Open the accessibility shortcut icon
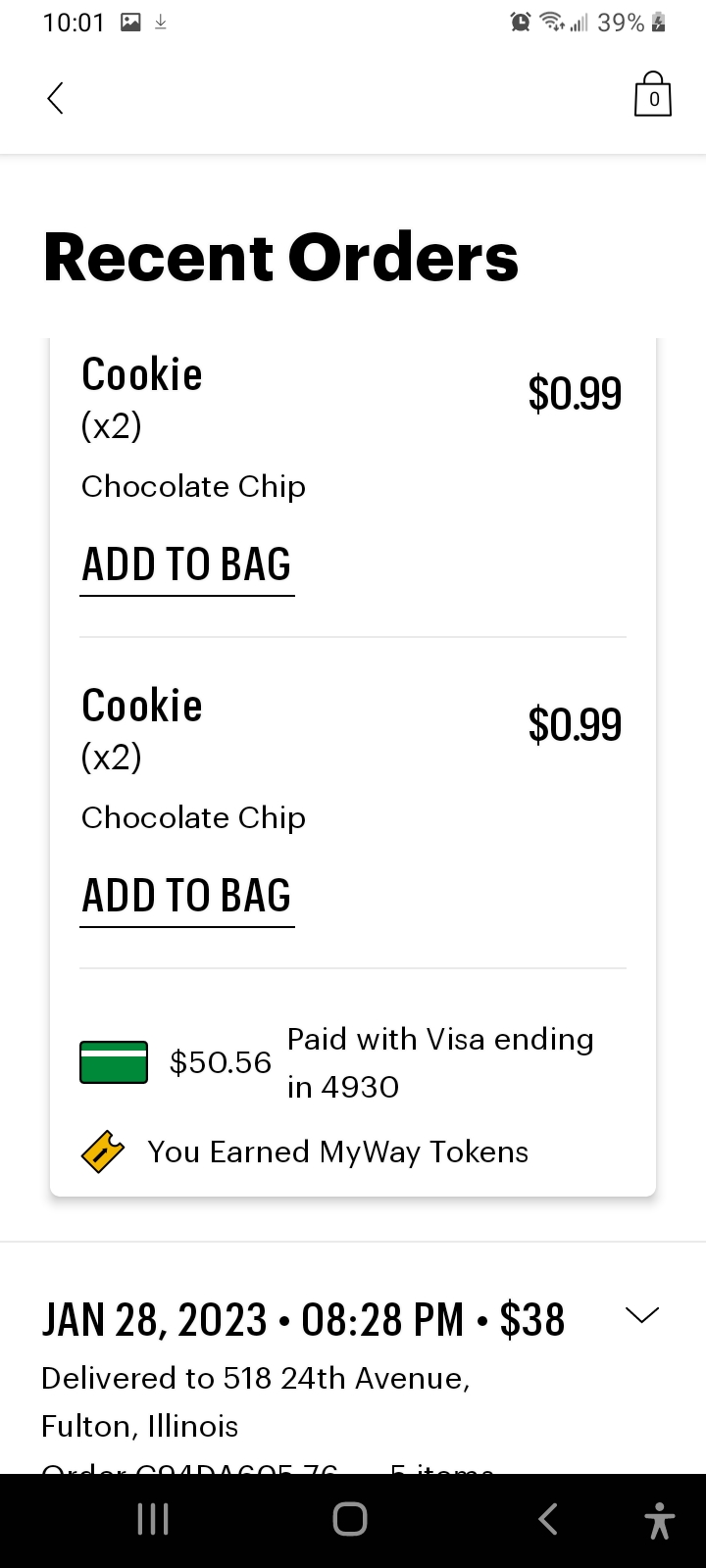This screenshot has width=706, height=1568. pyautogui.click(x=660, y=1520)
